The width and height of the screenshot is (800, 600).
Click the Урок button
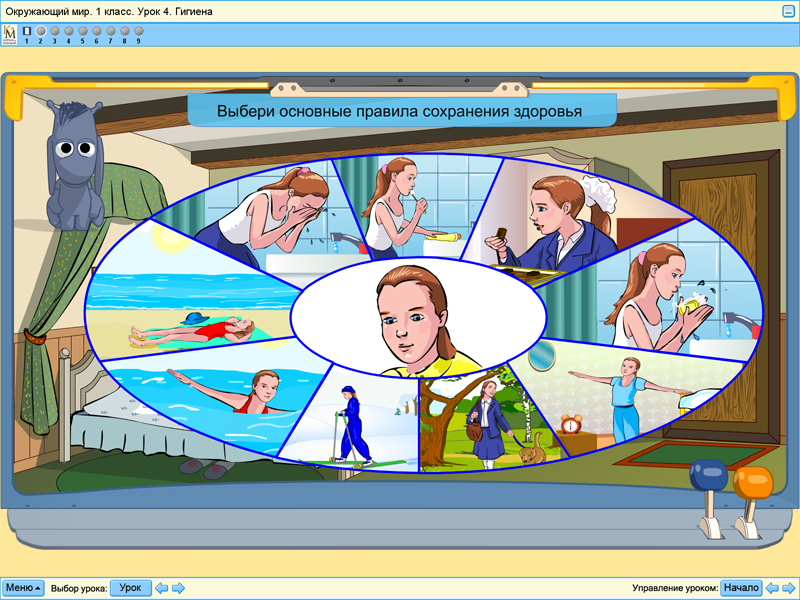131,588
